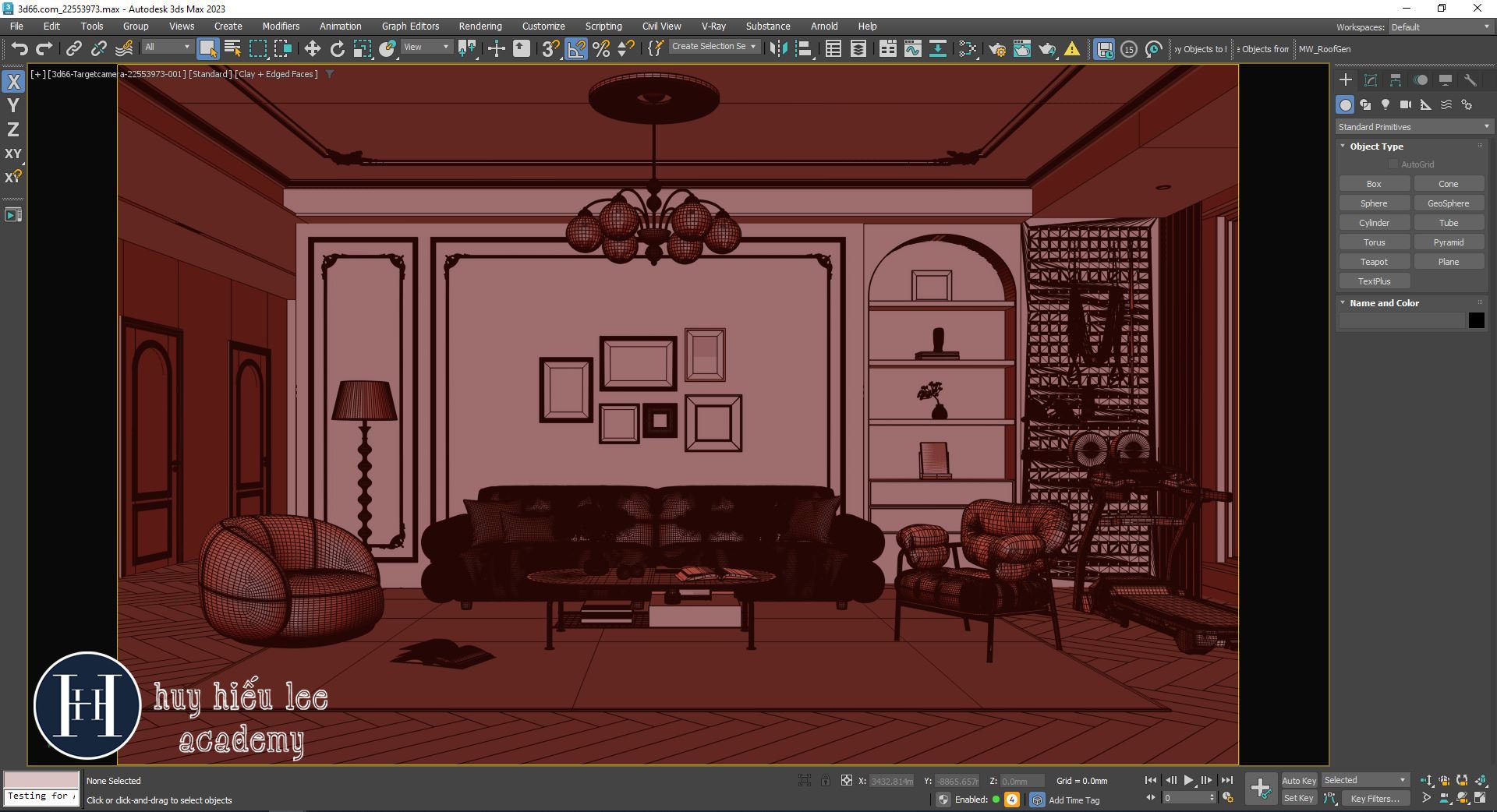Click the Select and Link icon
The height and width of the screenshot is (812, 1497).
coord(73,49)
